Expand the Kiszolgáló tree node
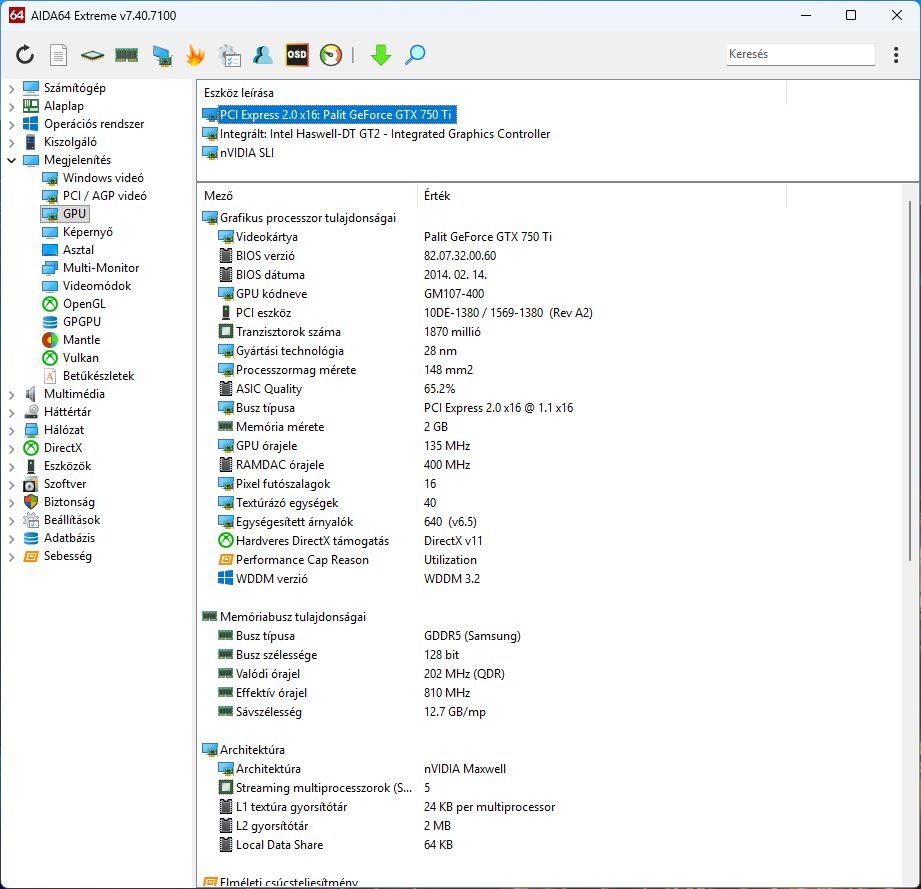The width and height of the screenshot is (921, 889). [11, 143]
